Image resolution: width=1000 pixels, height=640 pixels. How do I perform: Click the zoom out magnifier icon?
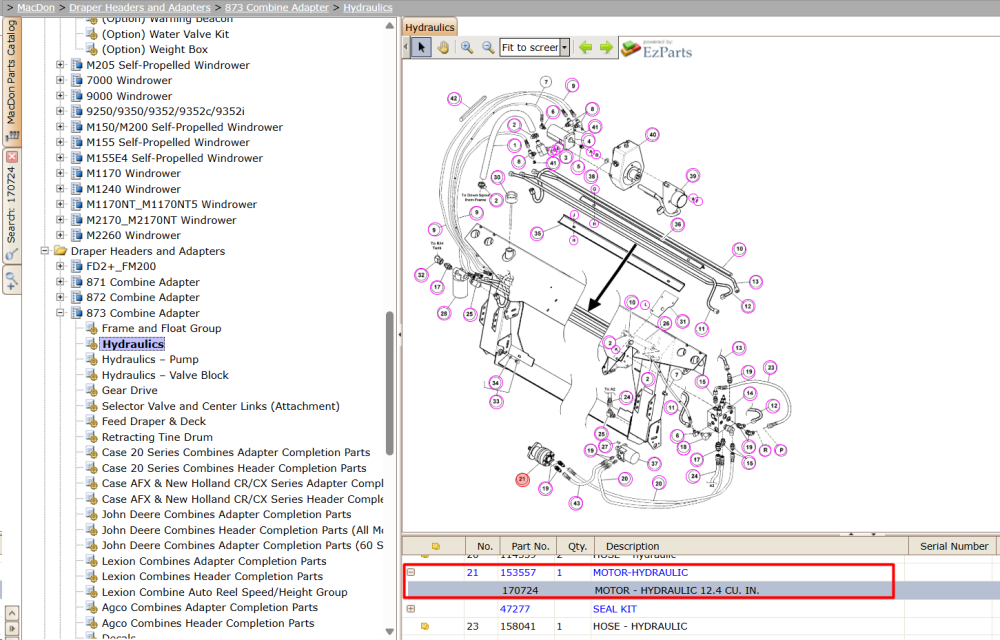coord(488,47)
